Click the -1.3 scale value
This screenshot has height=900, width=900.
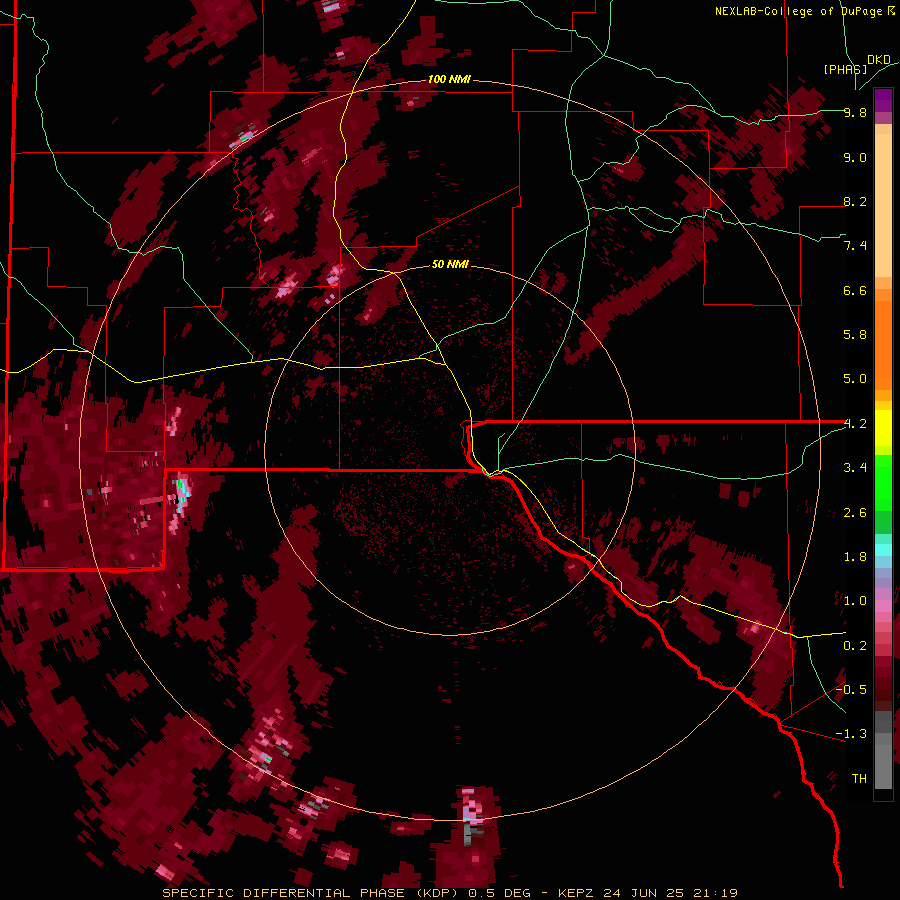[851, 734]
